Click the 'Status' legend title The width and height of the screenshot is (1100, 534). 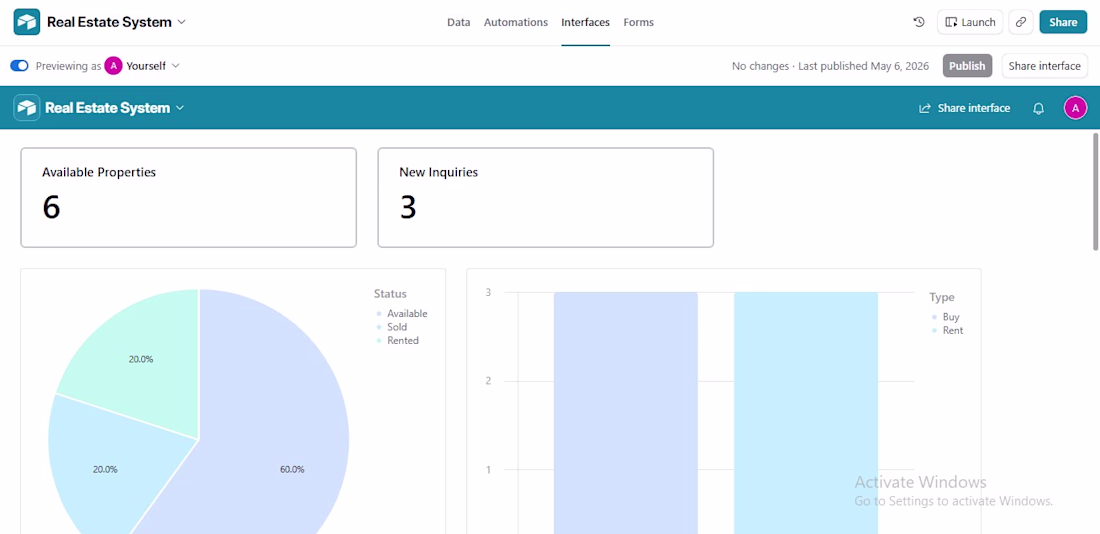[x=390, y=293]
